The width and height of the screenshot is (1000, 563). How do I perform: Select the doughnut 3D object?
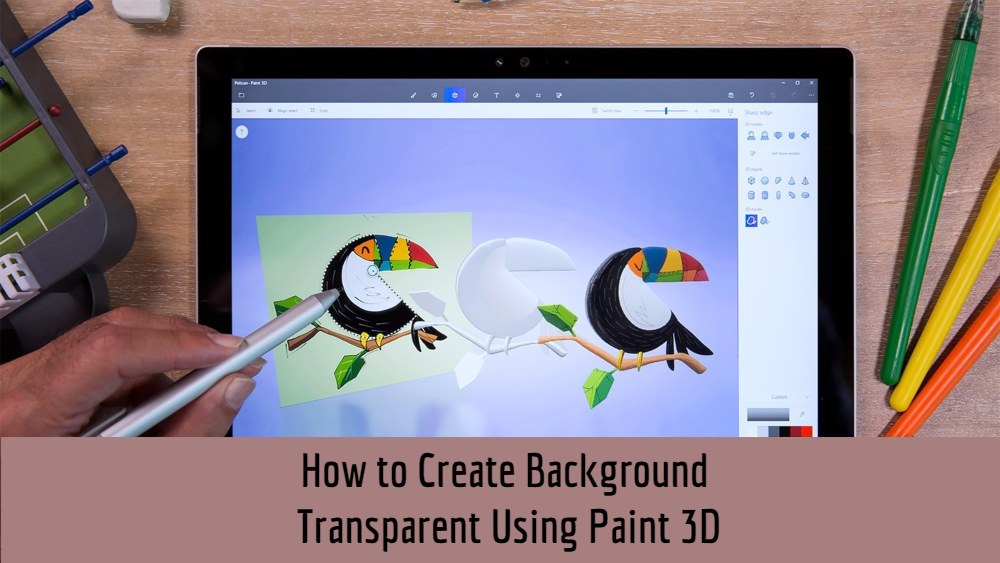[x=805, y=195]
